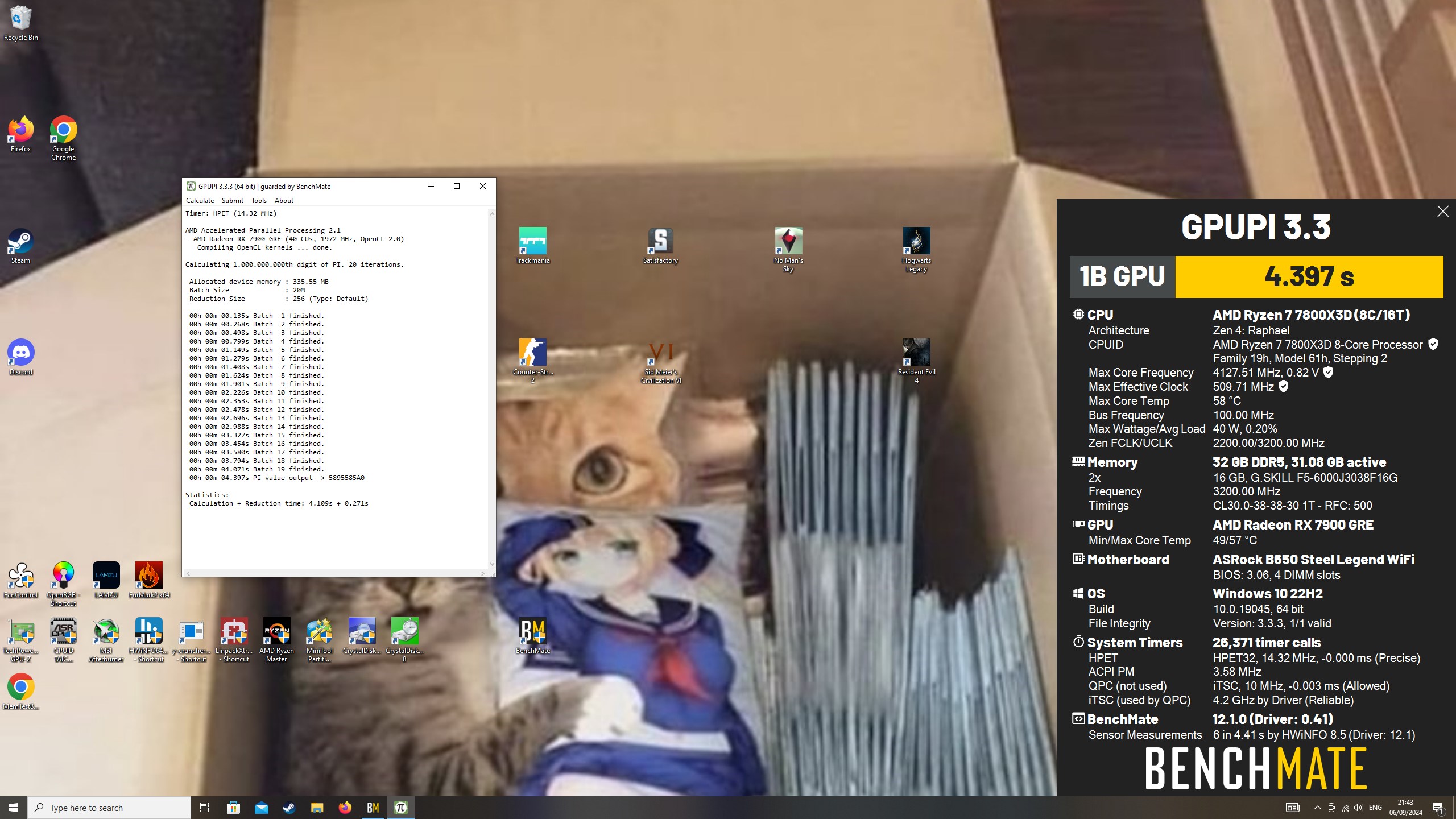Select the BenchMate desktop shortcut
The width and height of the screenshot is (1456, 819).
[532, 636]
